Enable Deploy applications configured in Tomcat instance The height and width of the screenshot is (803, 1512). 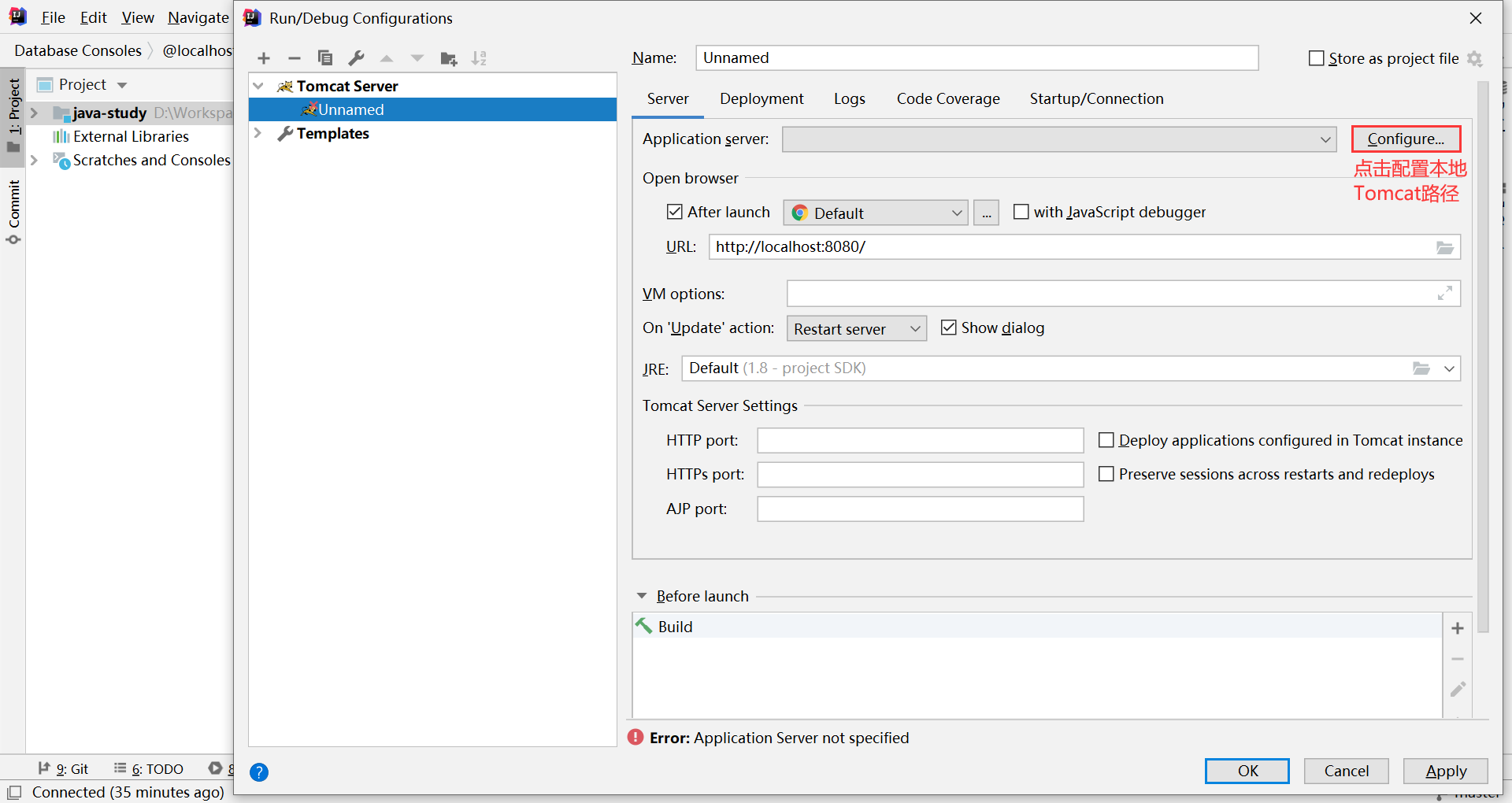(x=1106, y=440)
